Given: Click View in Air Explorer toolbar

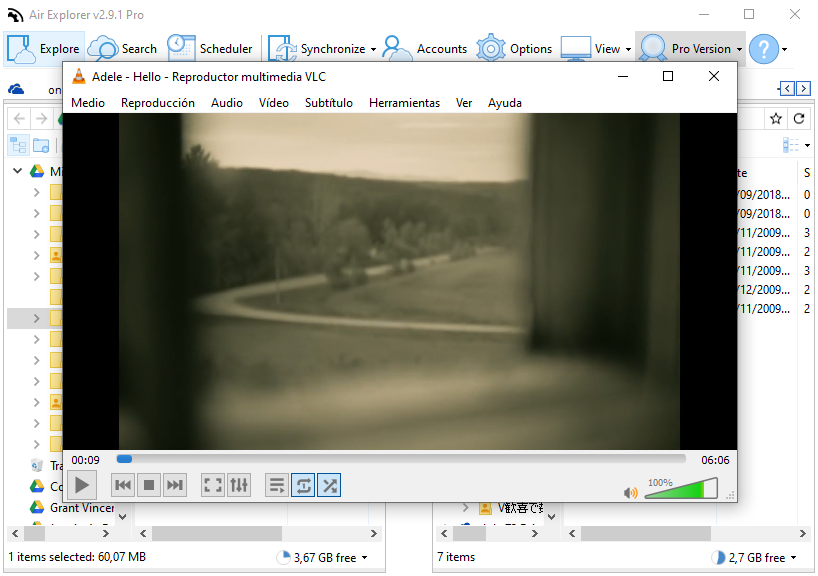Looking at the screenshot, I should [x=591, y=49].
